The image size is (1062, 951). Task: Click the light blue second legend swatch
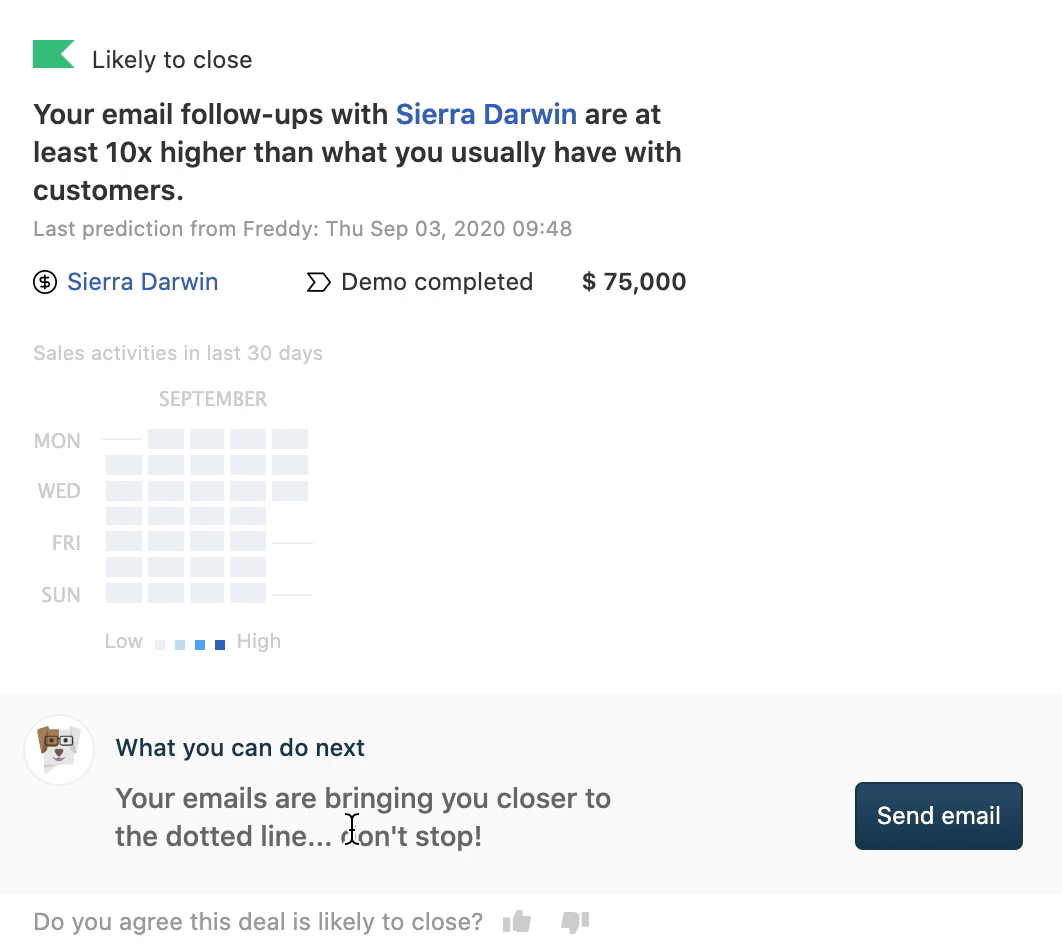(x=180, y=645)
